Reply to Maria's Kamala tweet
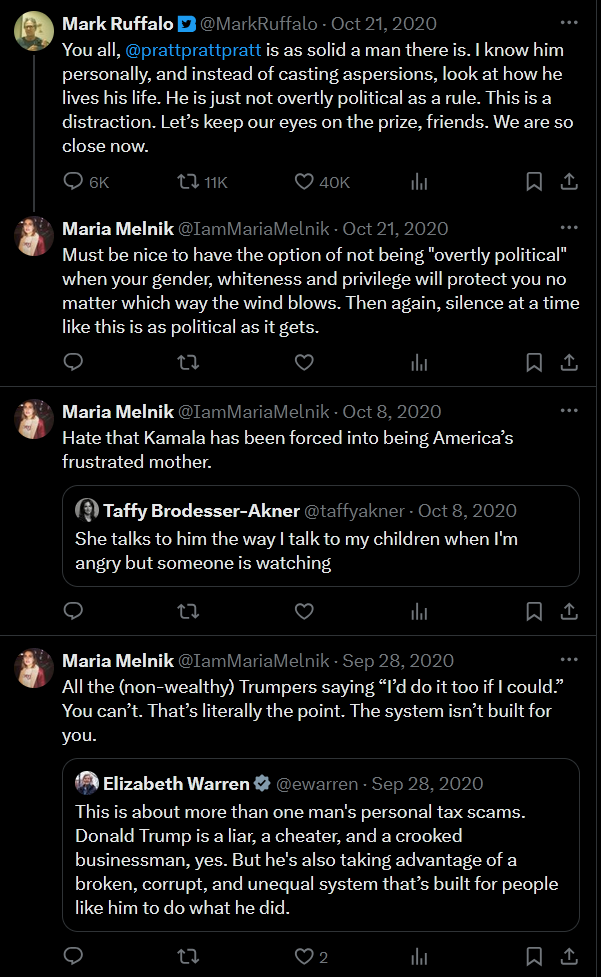601x977 pixels. point(73,610)
